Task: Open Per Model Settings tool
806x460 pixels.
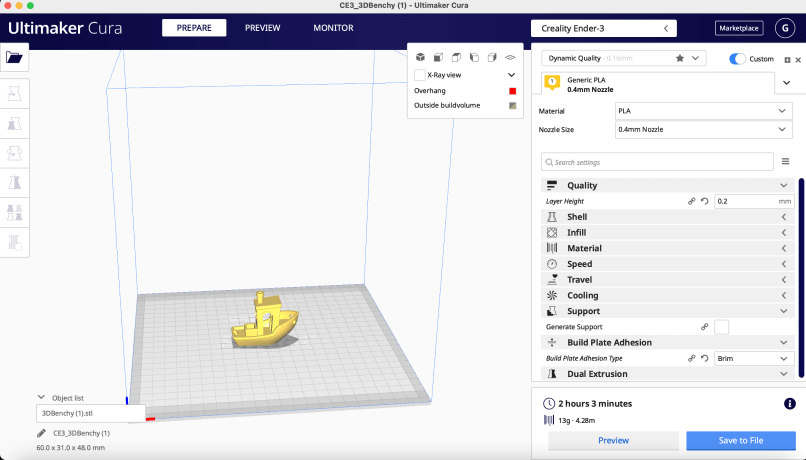Action: click(x=14, y=212)
